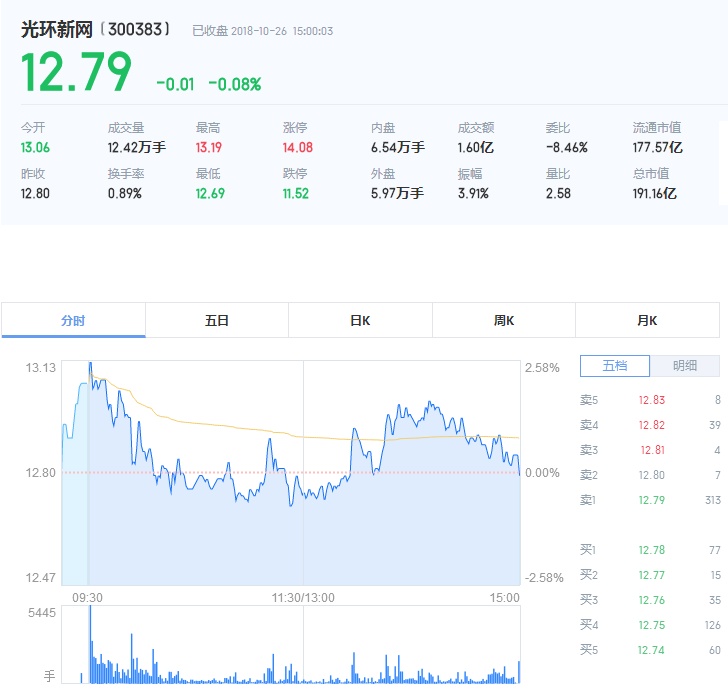Viewport: 728px width, 691px height.
Task: Open the 月K chart tab
Action: (x=647, y=320)
